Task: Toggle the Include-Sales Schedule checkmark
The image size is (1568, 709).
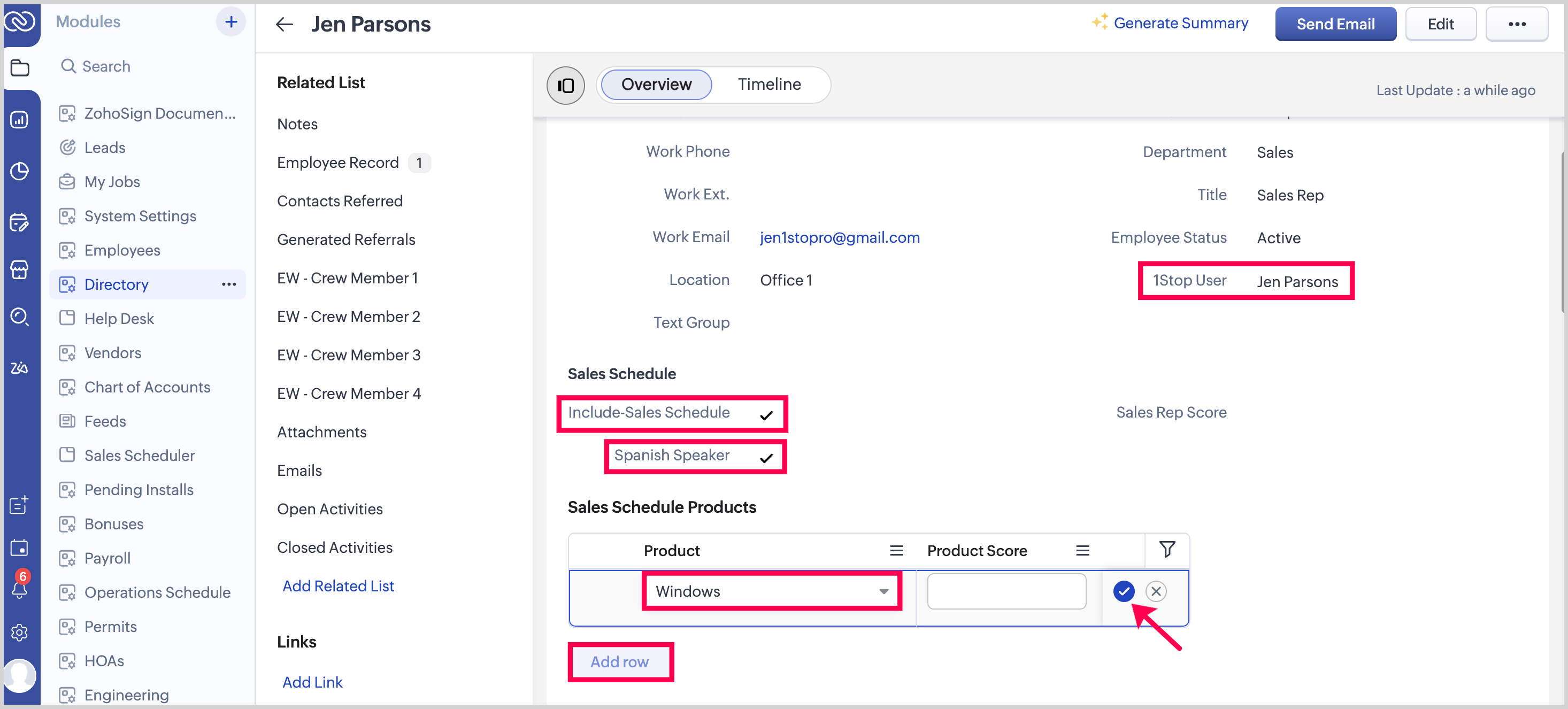Action: (x=766, y=415)
